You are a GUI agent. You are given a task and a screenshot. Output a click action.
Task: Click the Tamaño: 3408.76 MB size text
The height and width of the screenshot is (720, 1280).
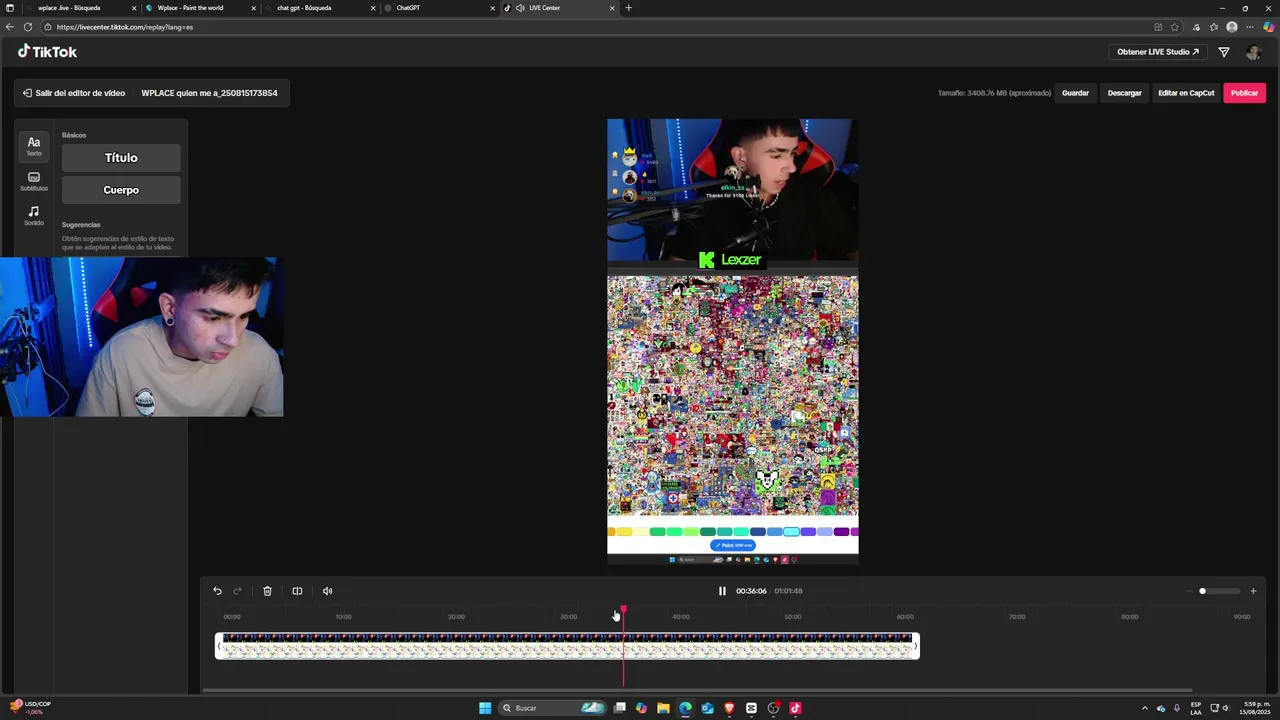pyautogui.click(x=994, y=93)
